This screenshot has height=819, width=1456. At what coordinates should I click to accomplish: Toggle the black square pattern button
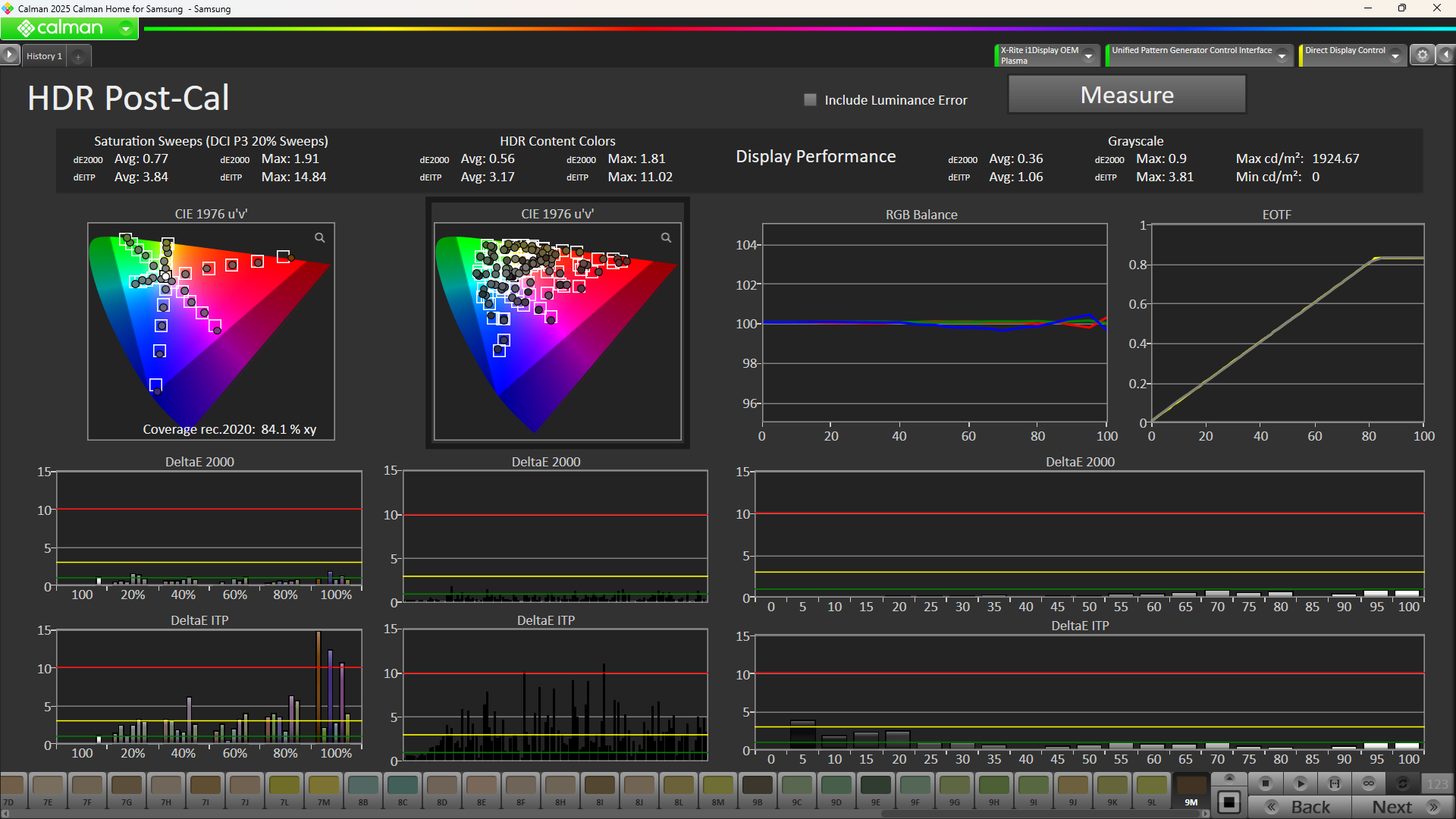pyautogui.click(x=1229, y=802)
